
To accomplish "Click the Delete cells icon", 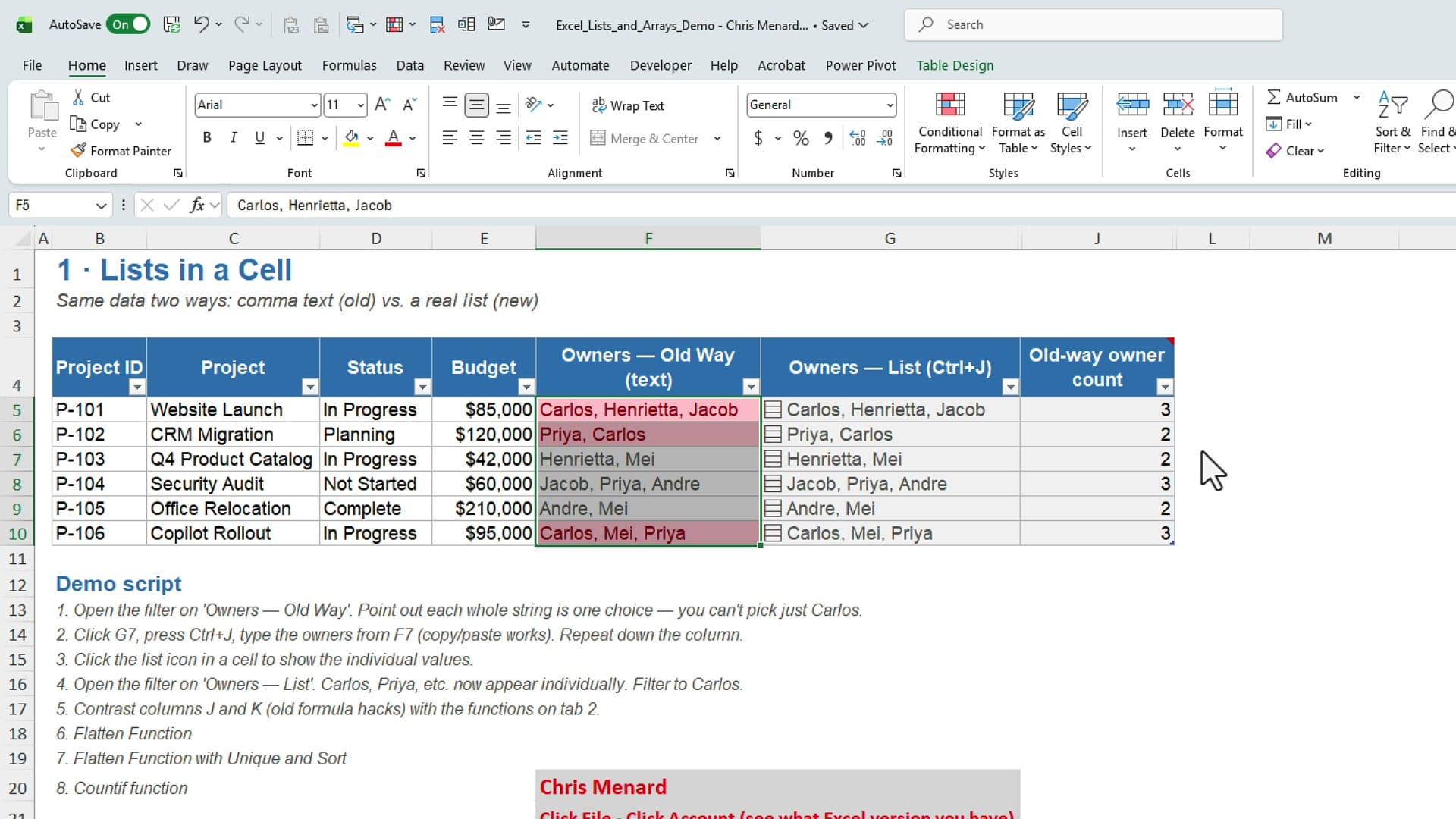I will click(x=1178, y=105).
